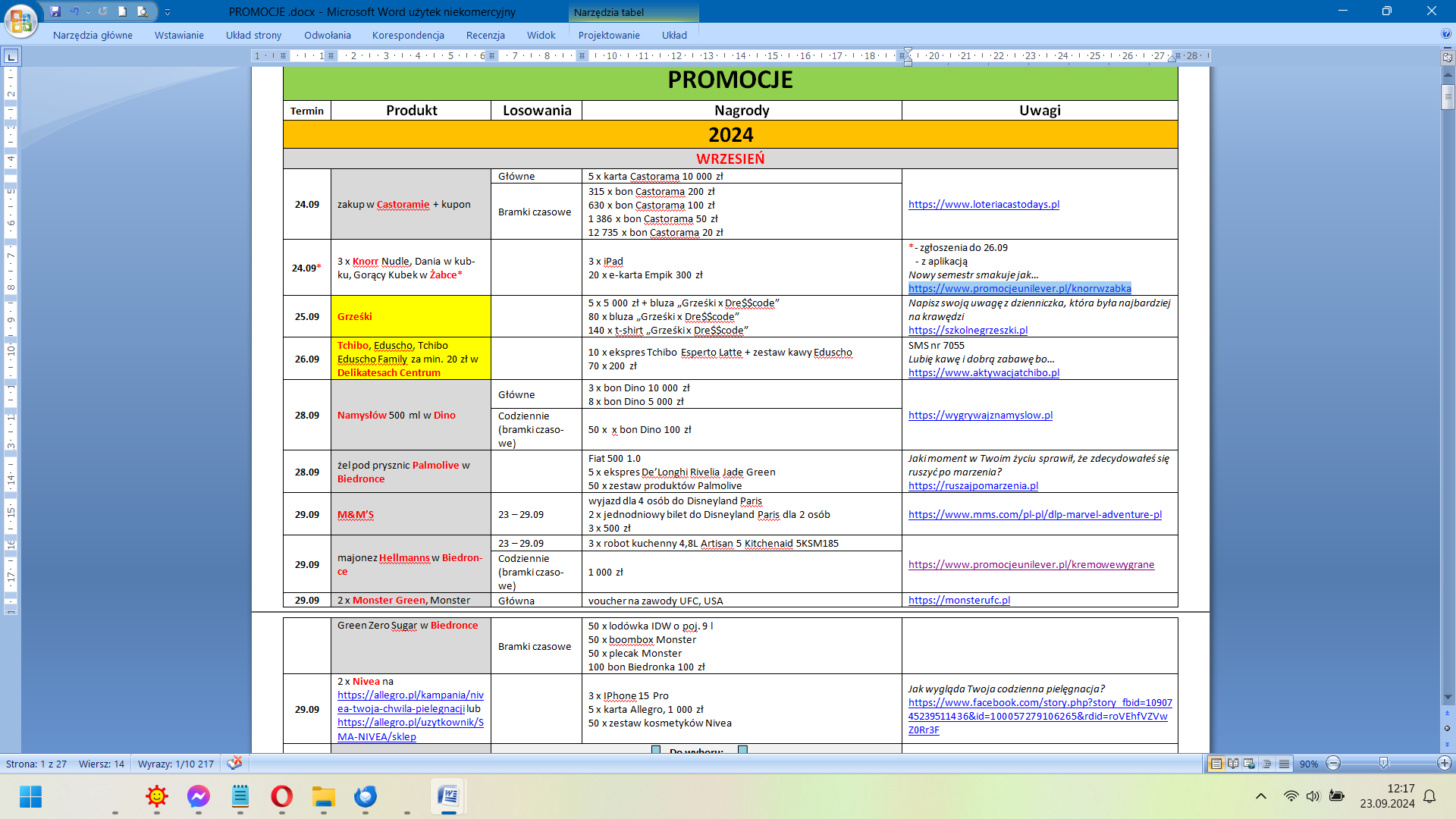Click the Undo arrow icon
1456x819 pixels.
[74, 11]
